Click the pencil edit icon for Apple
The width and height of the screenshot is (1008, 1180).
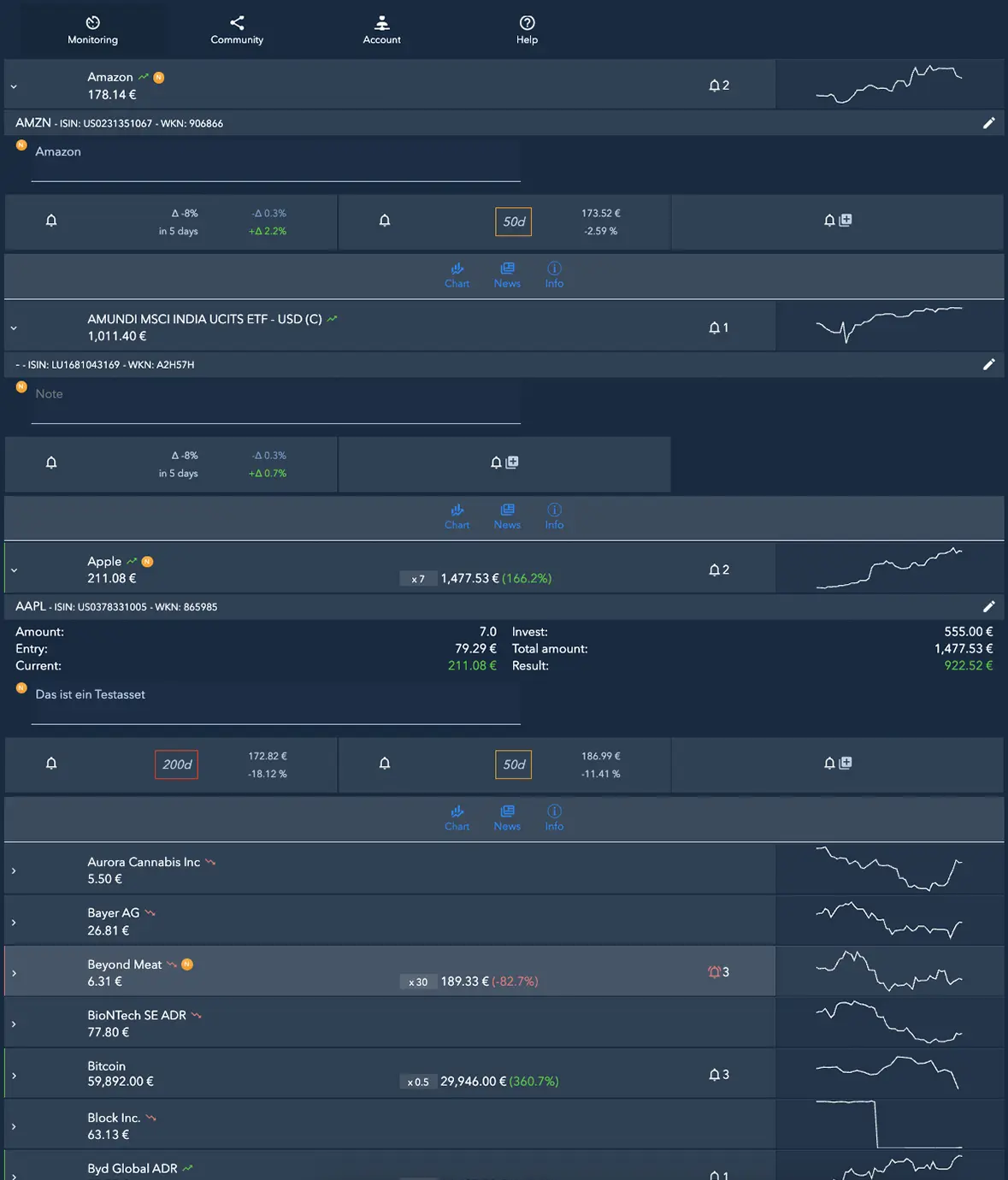pos(988,606)
